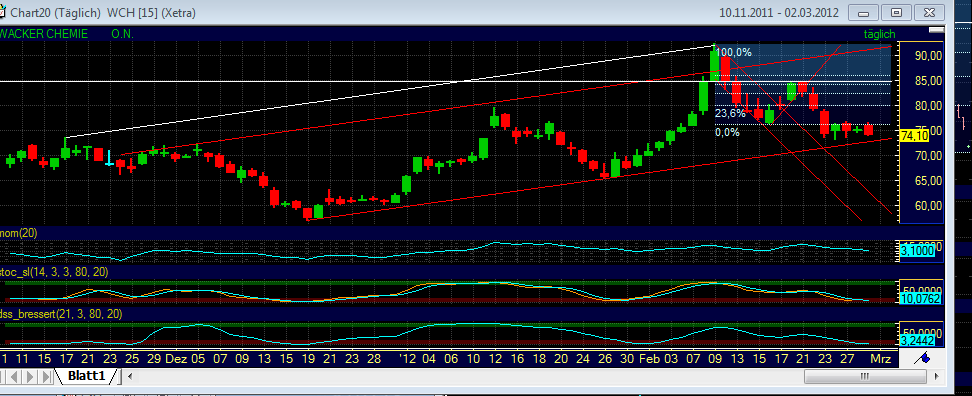This screenshot has height=396, width=972.
Task: Select the dss_bressert(21, 3, 80, 20) label
Action: pos(61,314)
